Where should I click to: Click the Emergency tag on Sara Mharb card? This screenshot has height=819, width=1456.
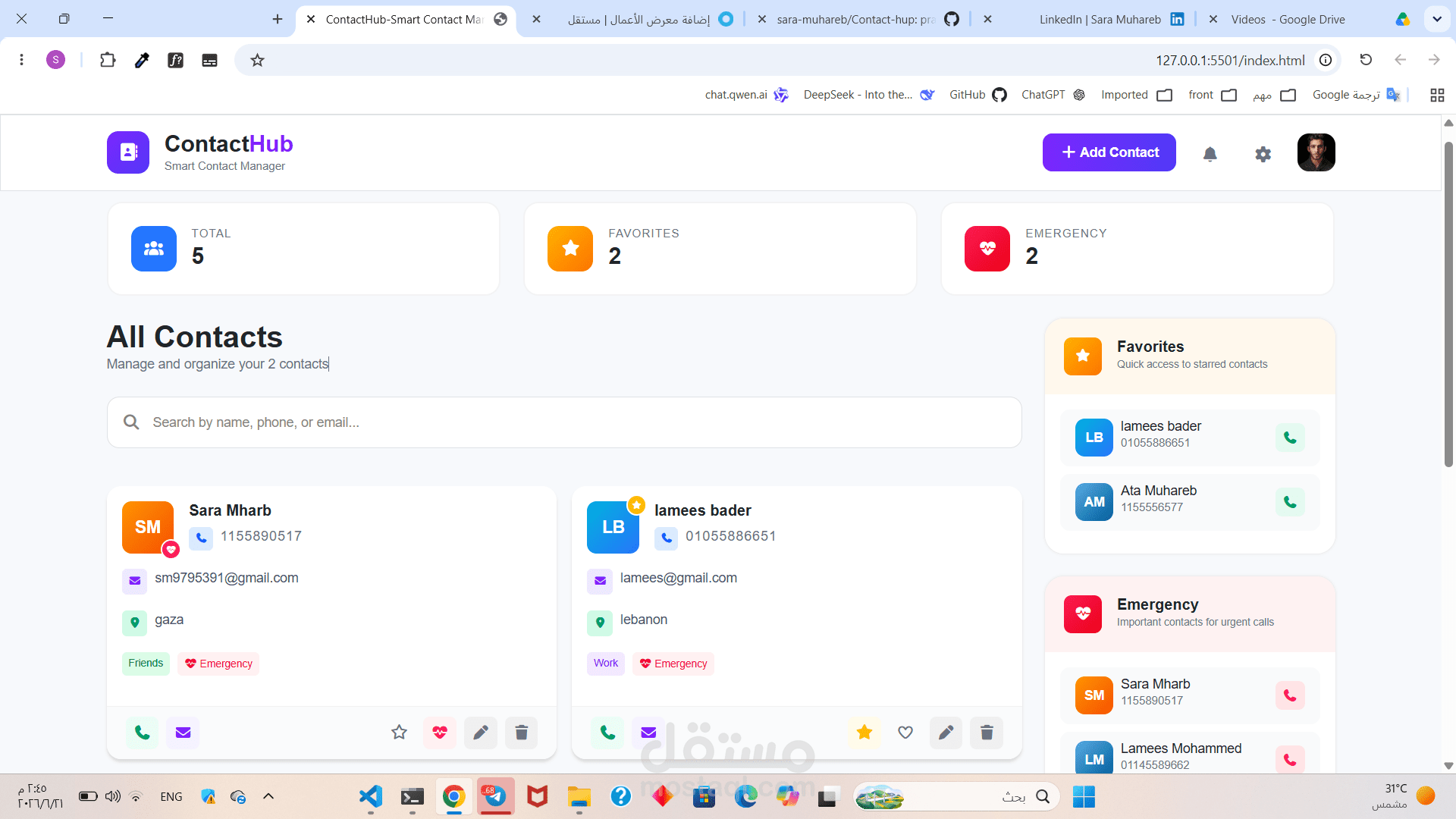(x=218, y=664)
